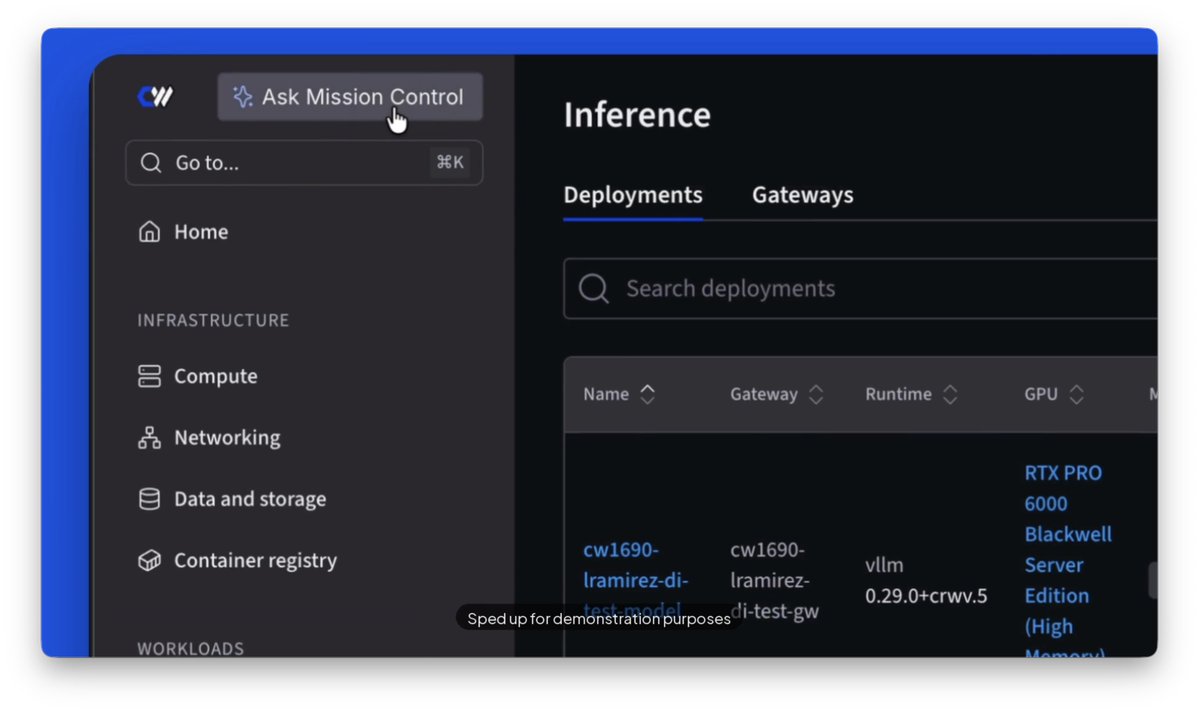Image resolution: width=1199 pixels, height=712 pixels.
Task: Click the WORKLOADS section label
Action: tap(190, 649)
